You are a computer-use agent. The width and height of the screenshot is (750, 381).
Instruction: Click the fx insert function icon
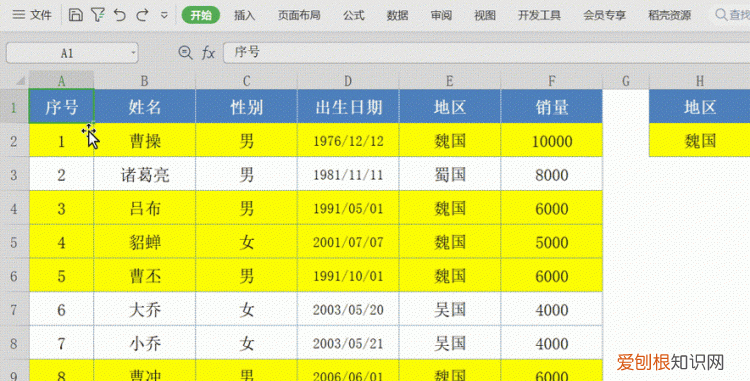pyautogui.click(x=208, y=53)
